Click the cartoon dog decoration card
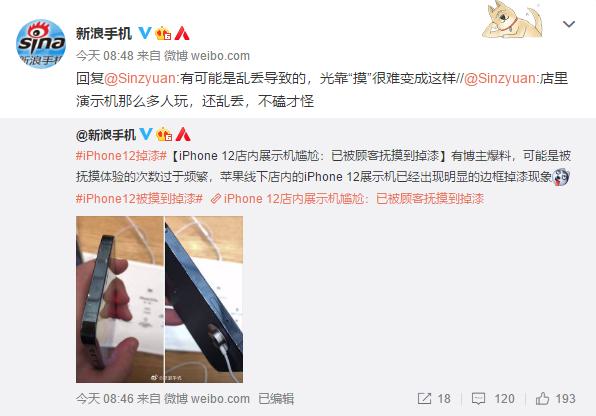Viewport: 596px width, 416px height. click(x=512, y=20)
